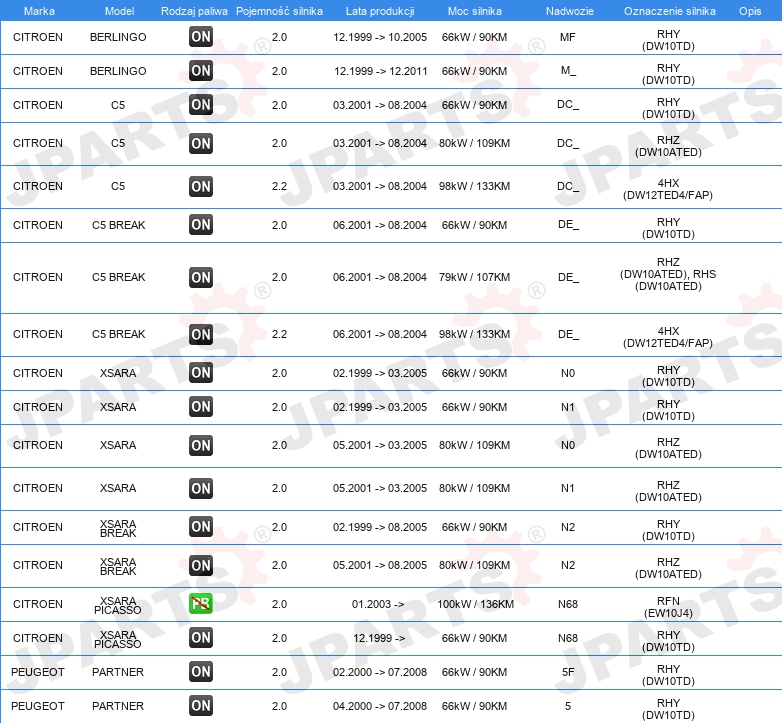Click ON fuel icon for C5 2.2 98kW

[201, 186]
